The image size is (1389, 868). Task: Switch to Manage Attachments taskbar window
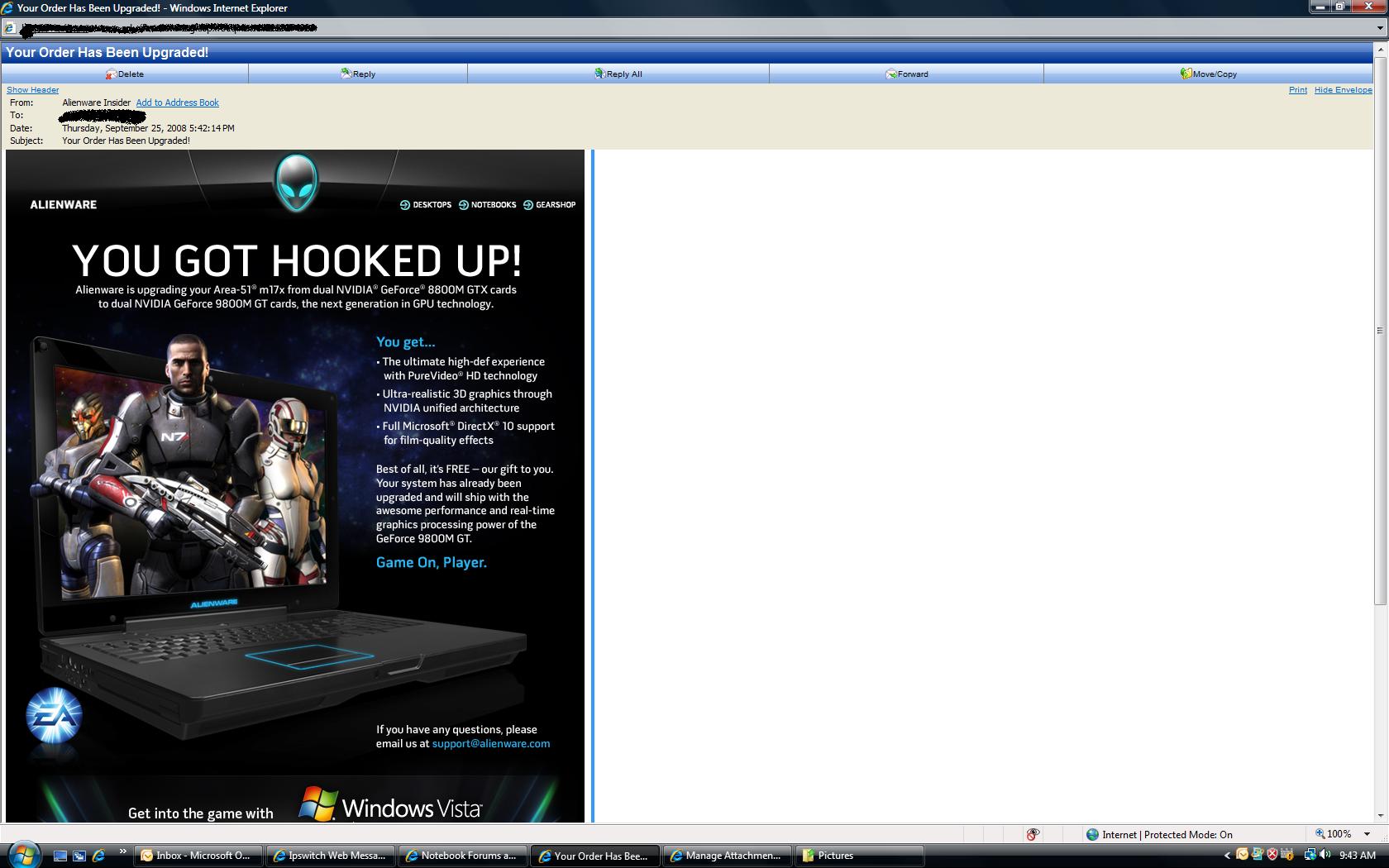[727, 856]
